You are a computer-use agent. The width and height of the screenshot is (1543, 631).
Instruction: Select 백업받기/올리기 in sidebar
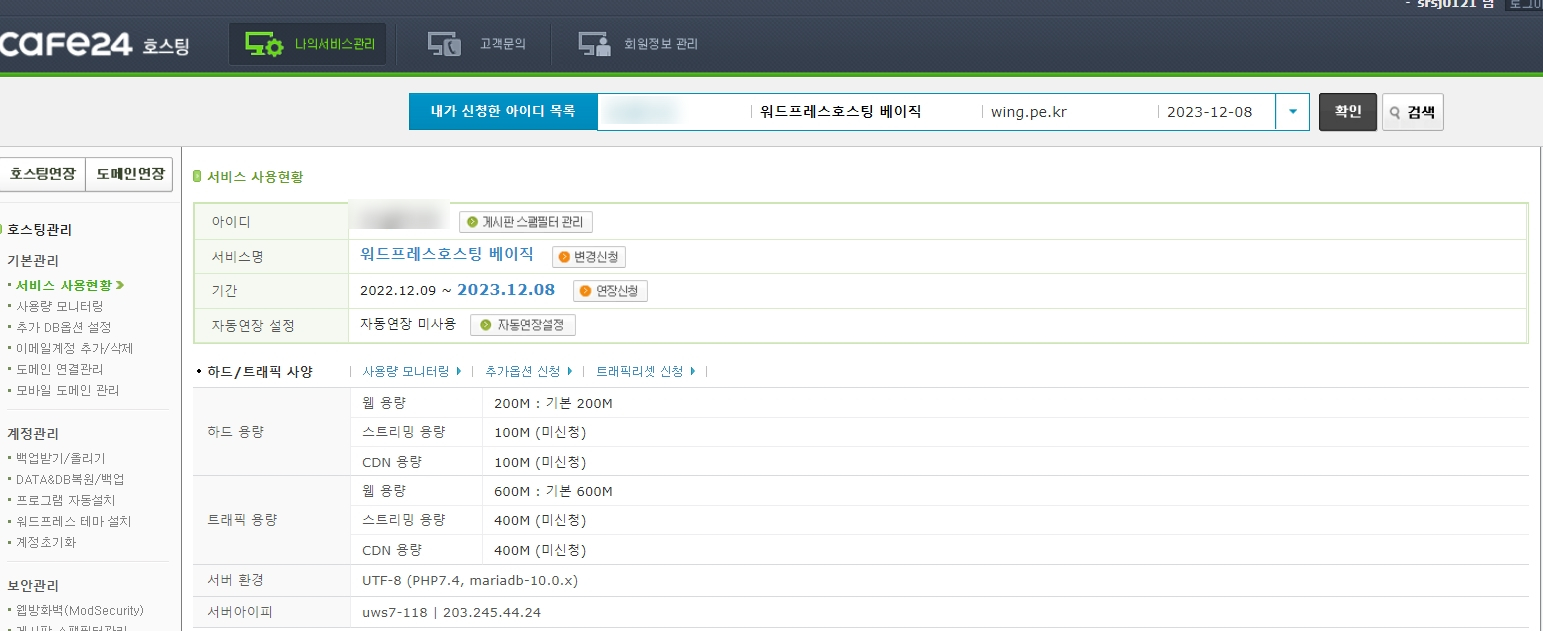[60, 458]
